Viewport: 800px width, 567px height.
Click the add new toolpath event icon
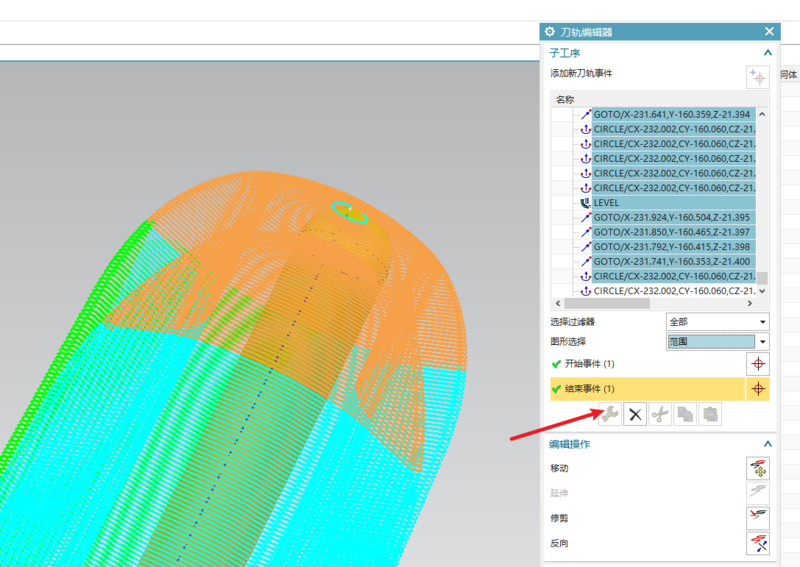[758, 77]
